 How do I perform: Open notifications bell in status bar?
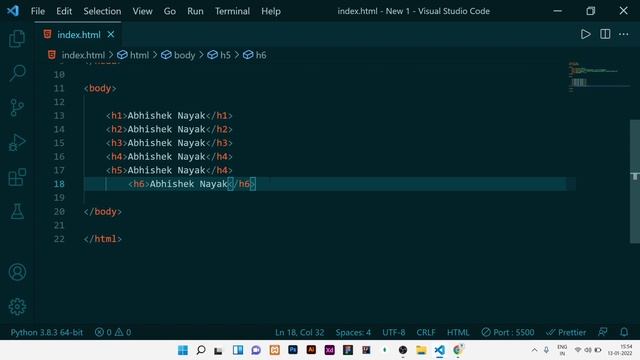pyautogui.click(x=624, y=332)
